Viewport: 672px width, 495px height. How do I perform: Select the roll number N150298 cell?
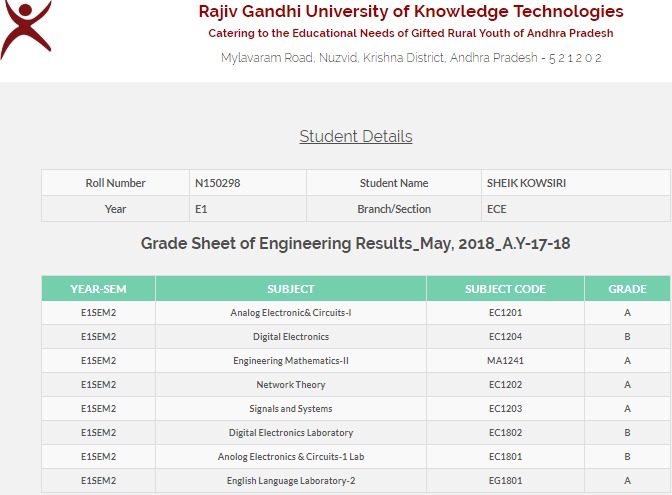click(x=248, y=183)
